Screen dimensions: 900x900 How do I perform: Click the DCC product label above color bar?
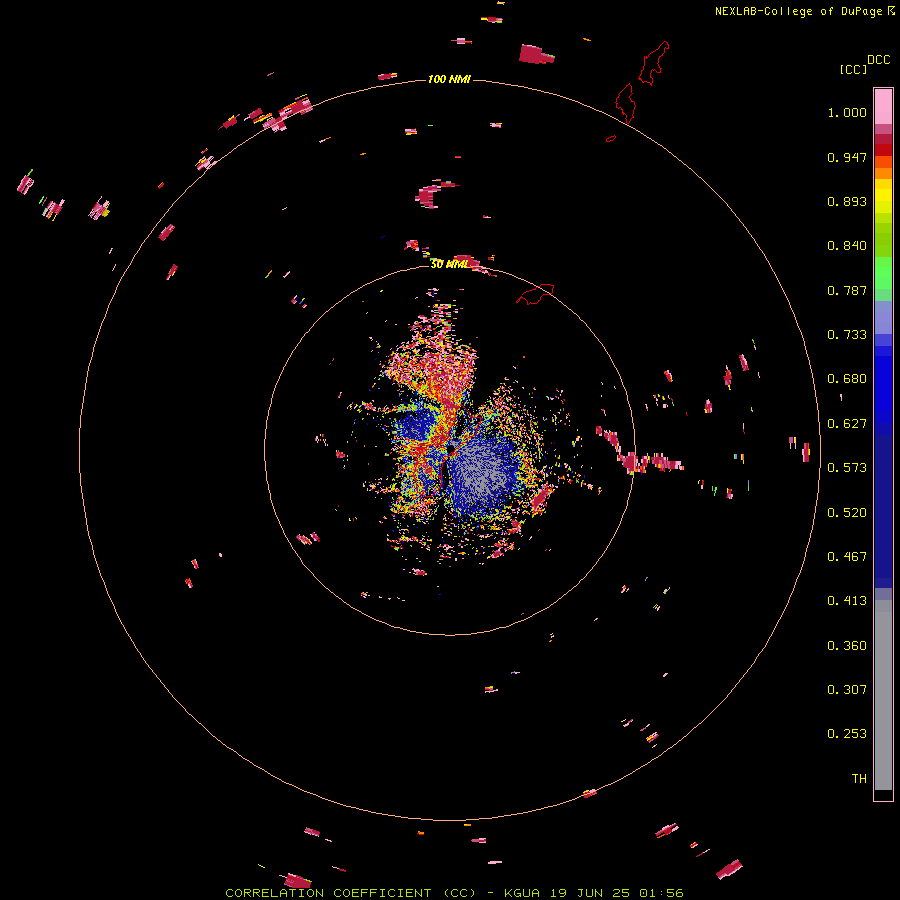coord(879,60)
